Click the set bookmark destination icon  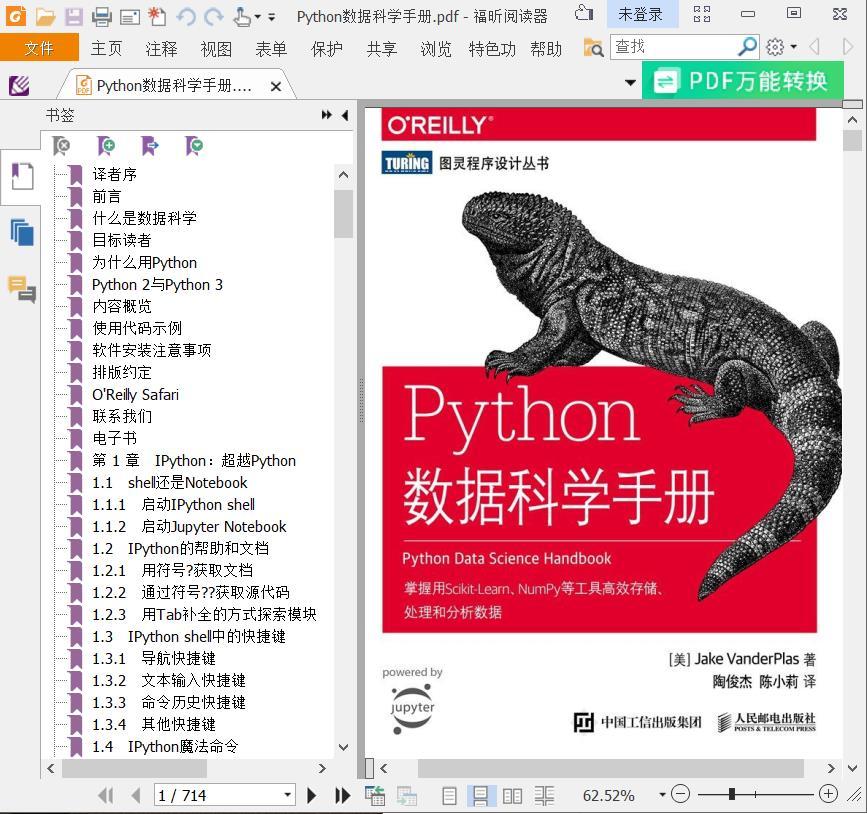point(194,146)
